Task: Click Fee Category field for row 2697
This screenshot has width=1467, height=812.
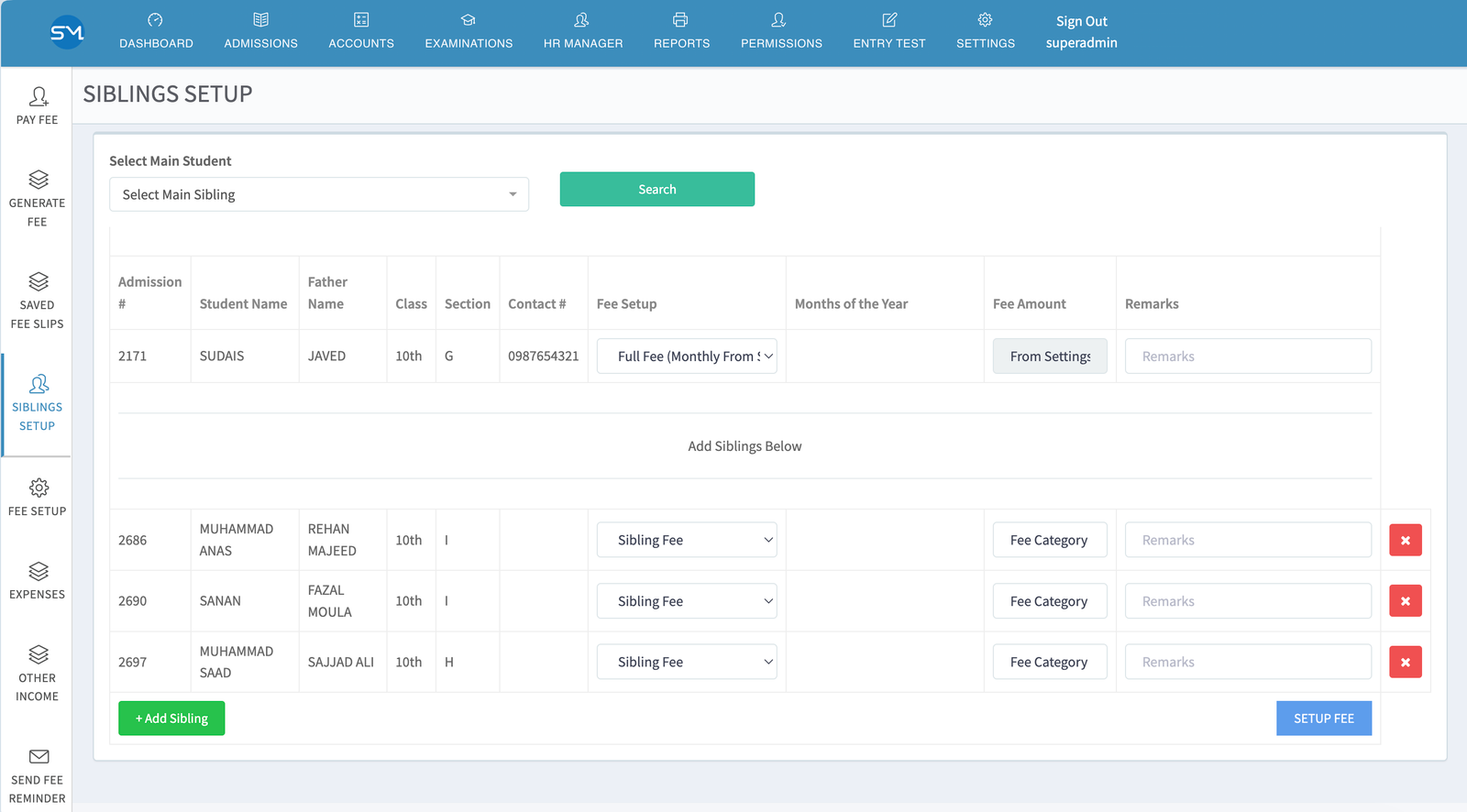Action: click(1050, 662)
